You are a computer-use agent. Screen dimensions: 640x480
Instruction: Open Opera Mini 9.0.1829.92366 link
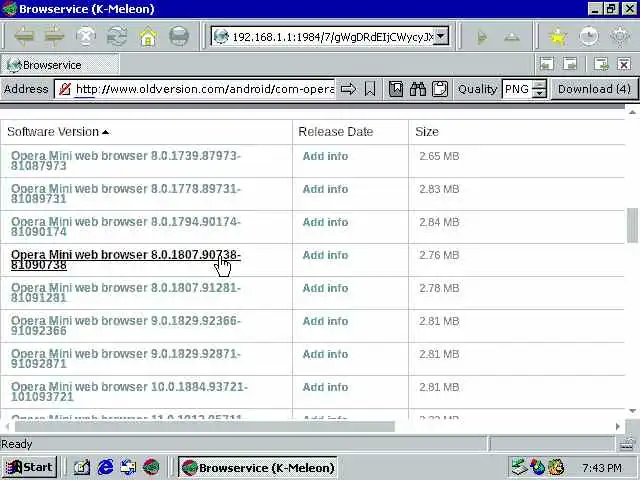(x=126, y=326)
